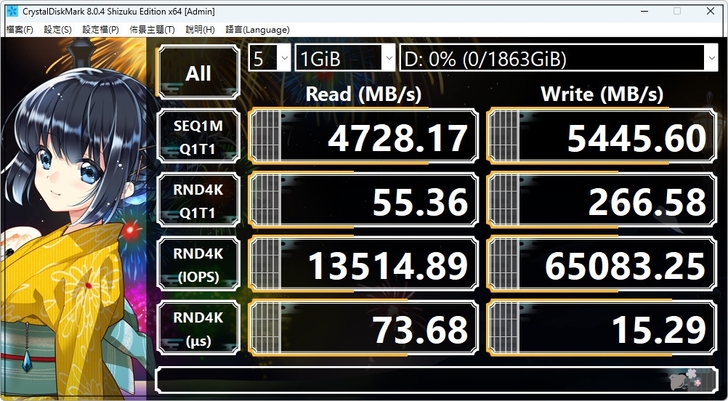728x401 pixels.
Task: Click the CrystalDiskMark app icon in title bar
Action: tap(12, 11)
